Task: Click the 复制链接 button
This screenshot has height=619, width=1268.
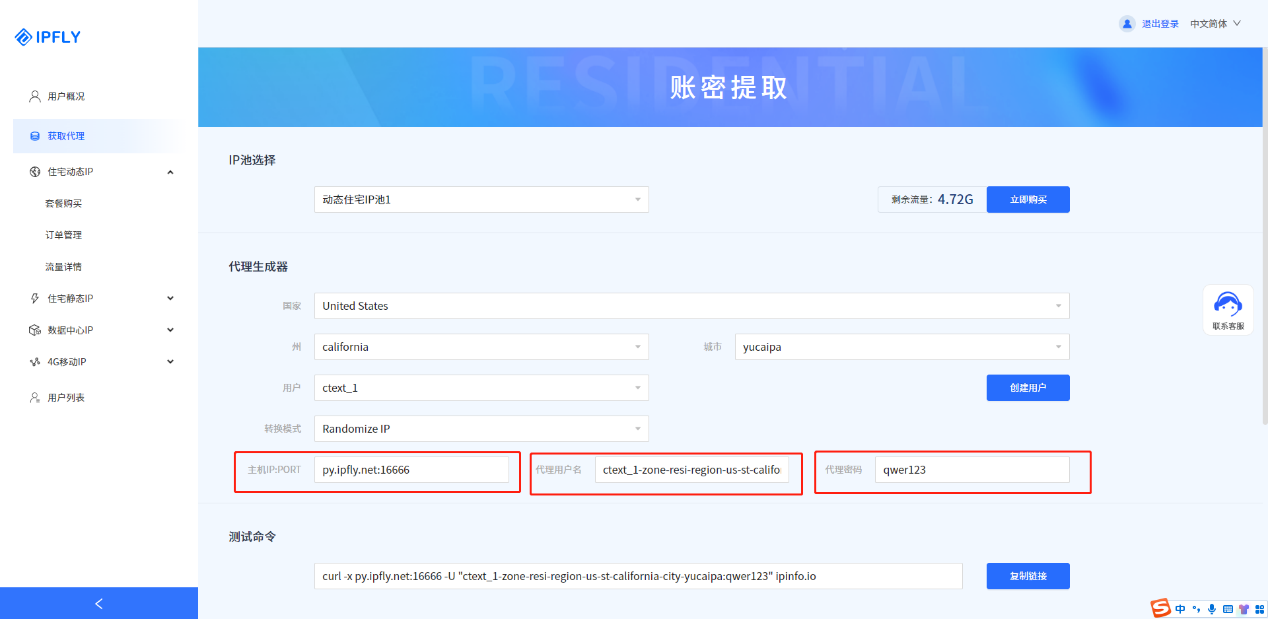Action: click(x=1027, y=576)
